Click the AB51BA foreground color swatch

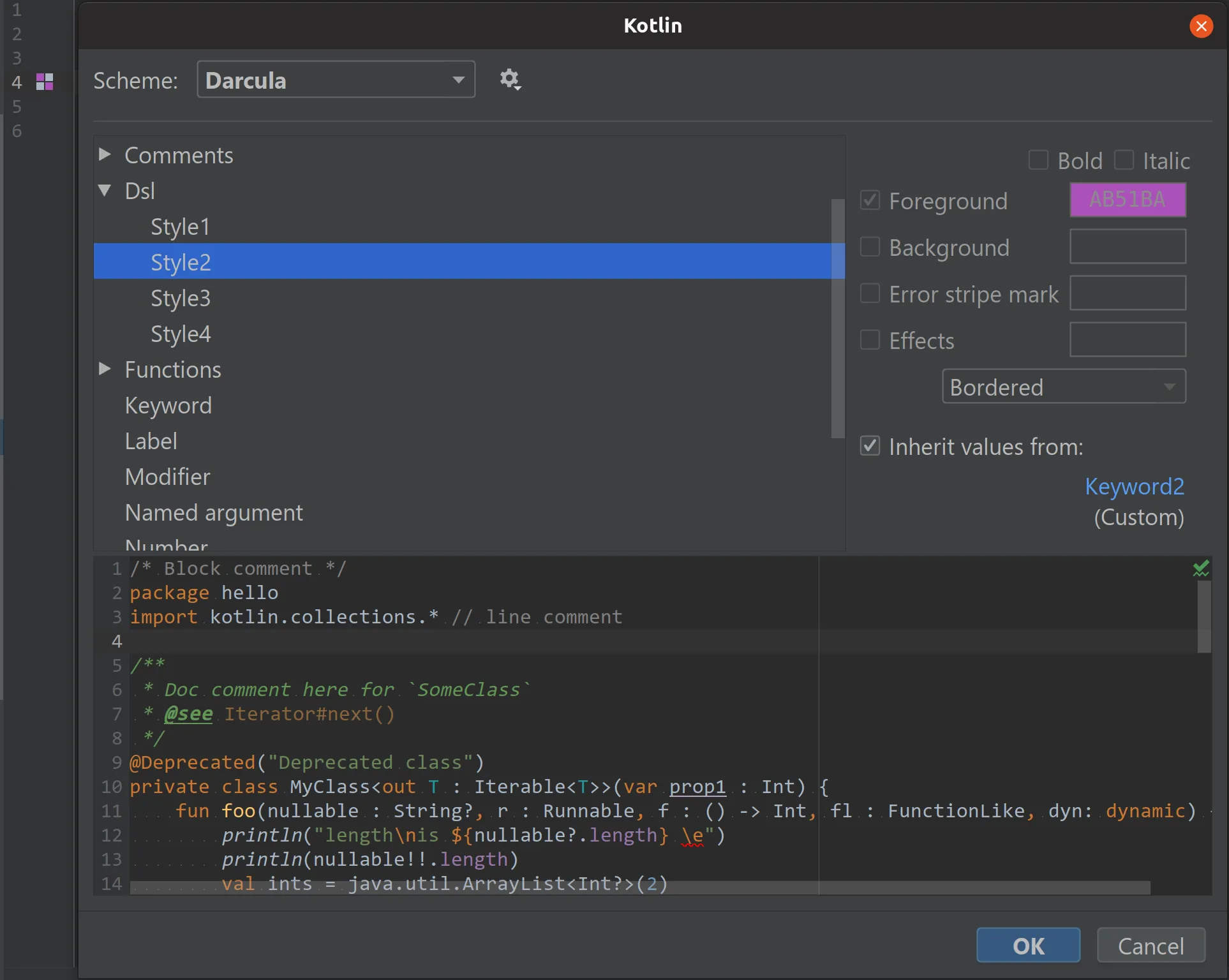pos(1127,200)
